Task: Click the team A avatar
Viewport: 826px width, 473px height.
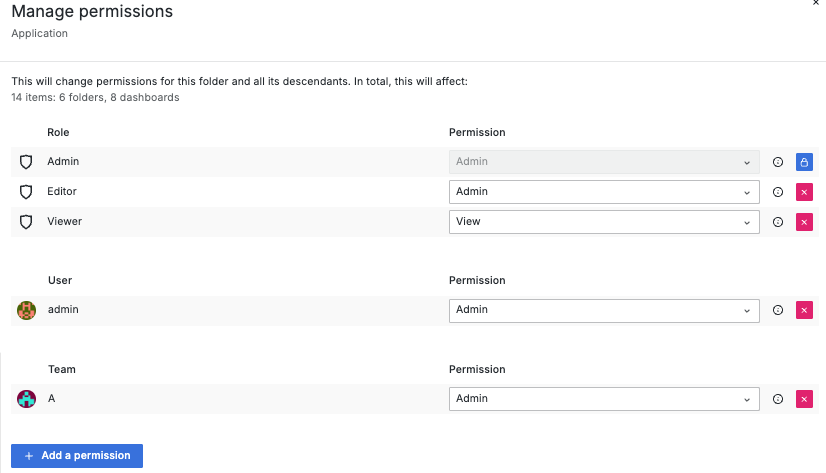Action: [x=27, y=399]
